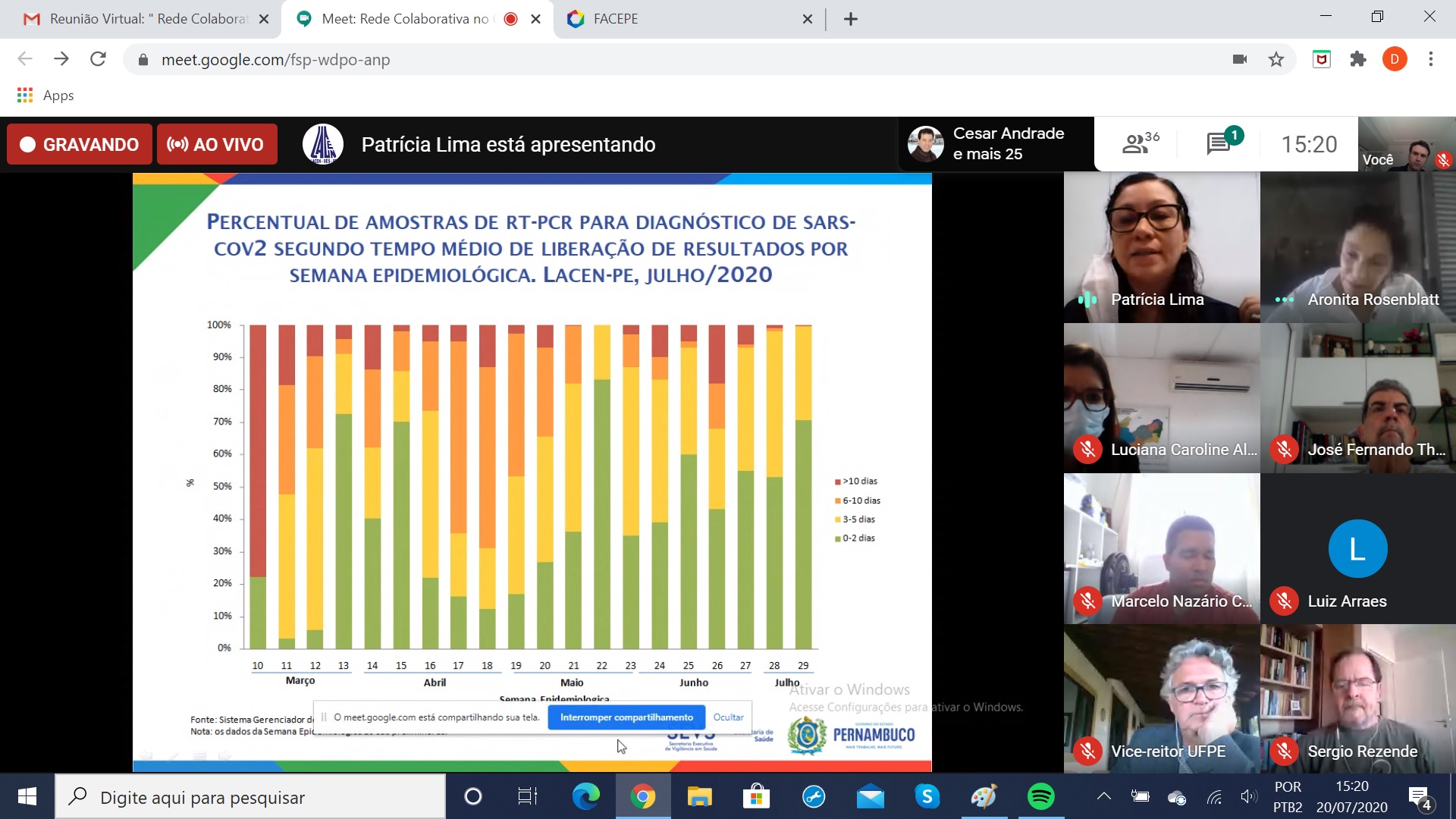Select Vice-reitor UFPE video tile
This screenshot has width=1456, height=819.
(x=1162, y=699)
